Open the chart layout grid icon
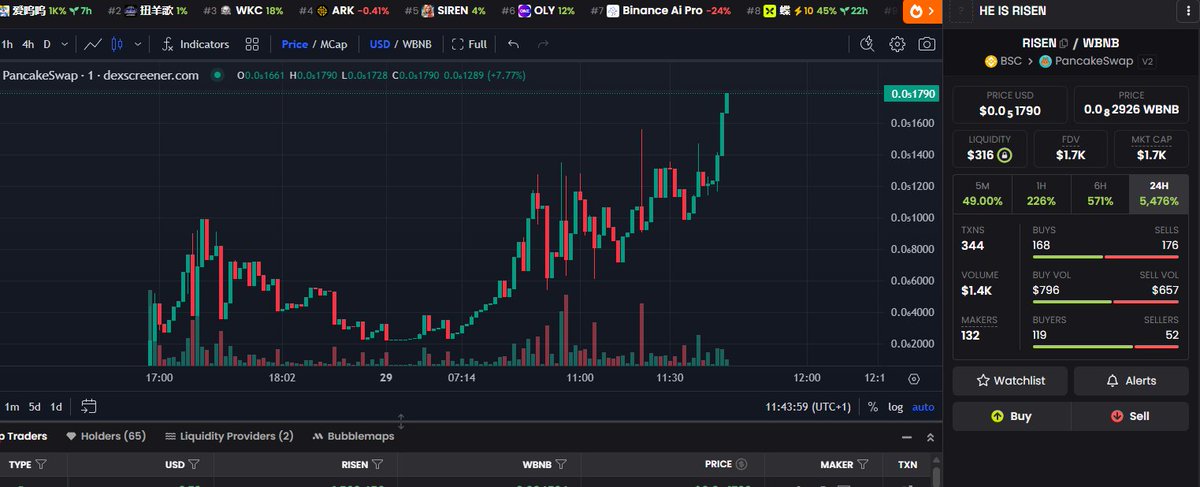The image size is (1200, 487). pyautogui.click(x=252, y=44)
